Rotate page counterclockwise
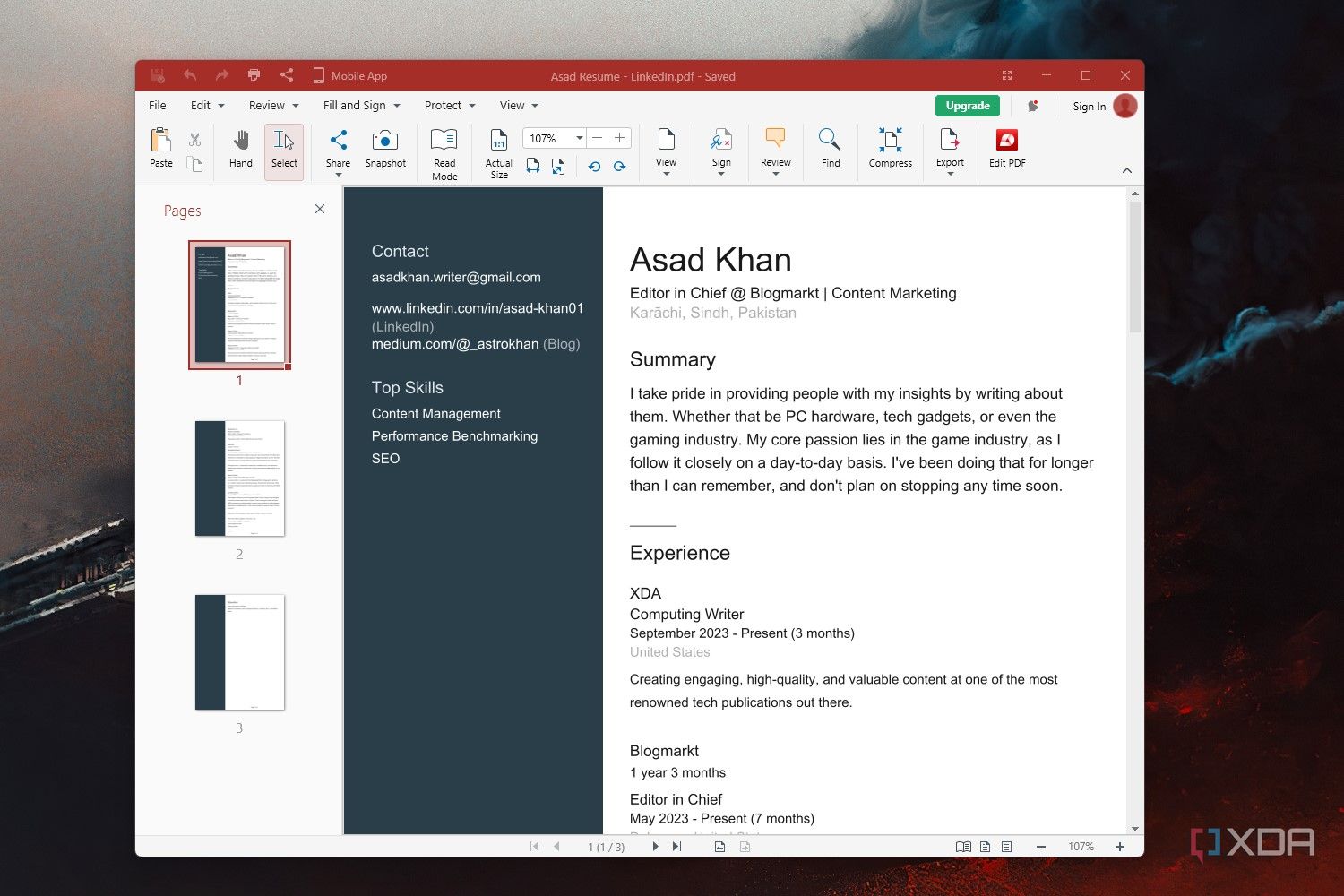The height and width of the screenshot is (896, 1344). pyautogui.click(x=594, y=167)
